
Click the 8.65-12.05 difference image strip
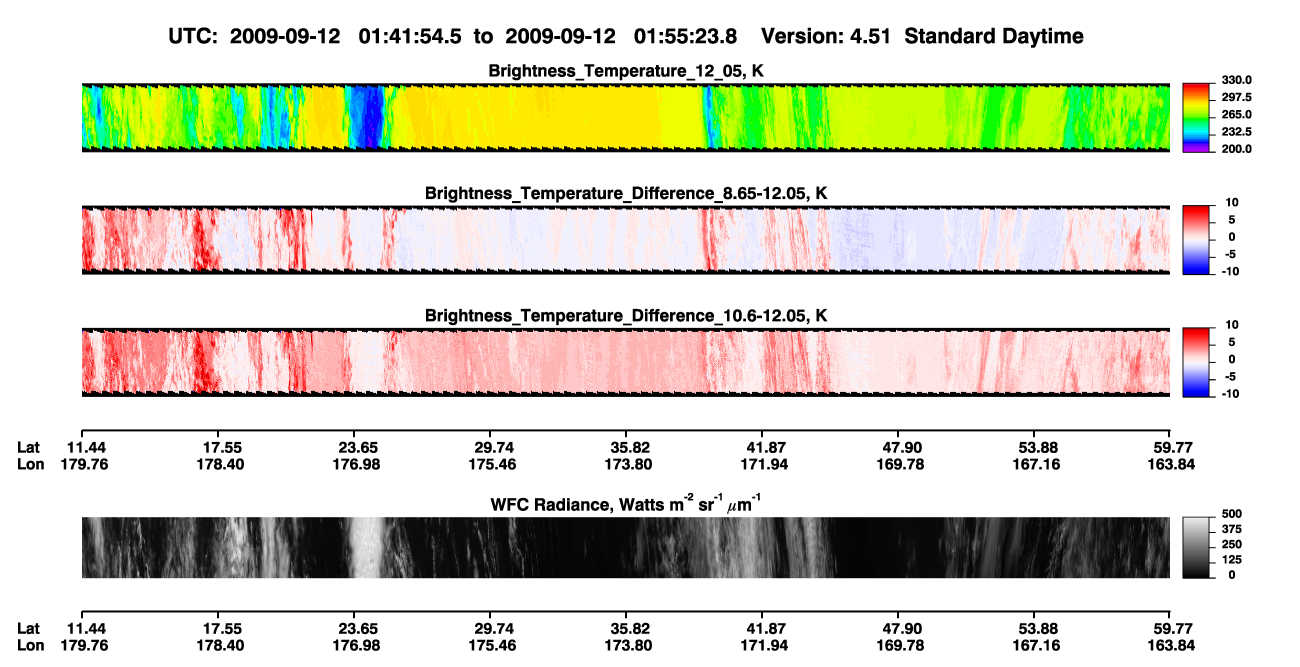point(626,240)
